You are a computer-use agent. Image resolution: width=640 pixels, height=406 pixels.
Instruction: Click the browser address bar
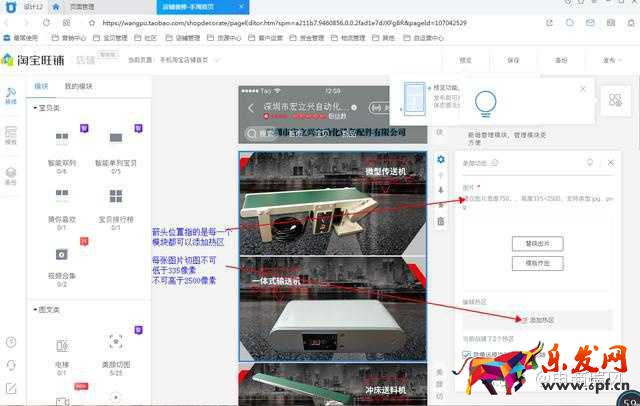(x=300, y=21)
